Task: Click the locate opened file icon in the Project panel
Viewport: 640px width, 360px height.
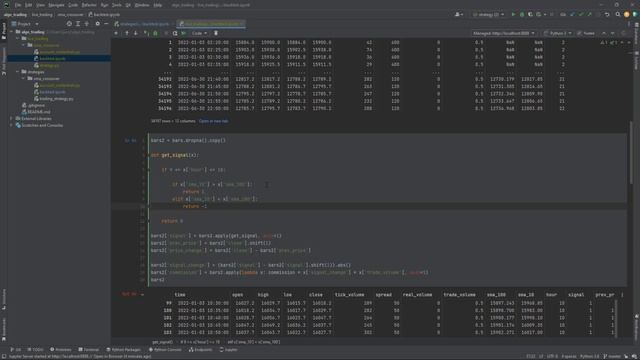Action: point(69,24)
